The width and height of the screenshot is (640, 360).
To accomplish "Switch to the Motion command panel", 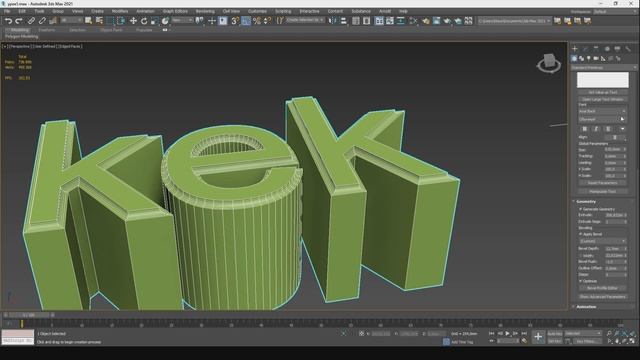I will [607, 49].
